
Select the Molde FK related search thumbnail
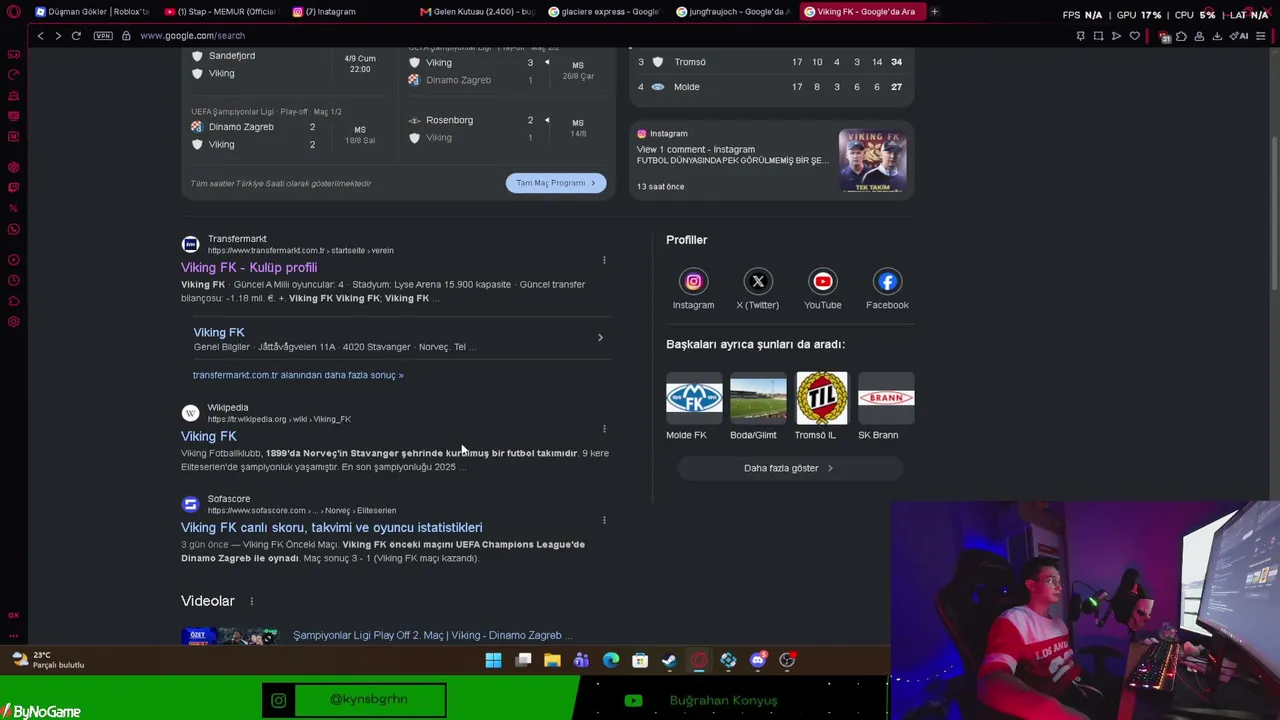(x=694, y=398)
